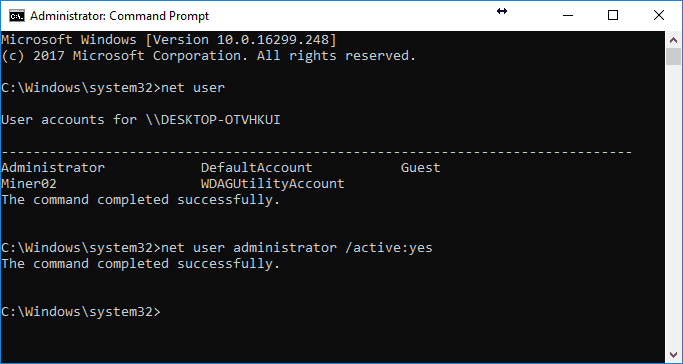This screenshot has height=364, width=683.
Task: Click the vertical scrollbar thumb
Action: click(673, 56)
